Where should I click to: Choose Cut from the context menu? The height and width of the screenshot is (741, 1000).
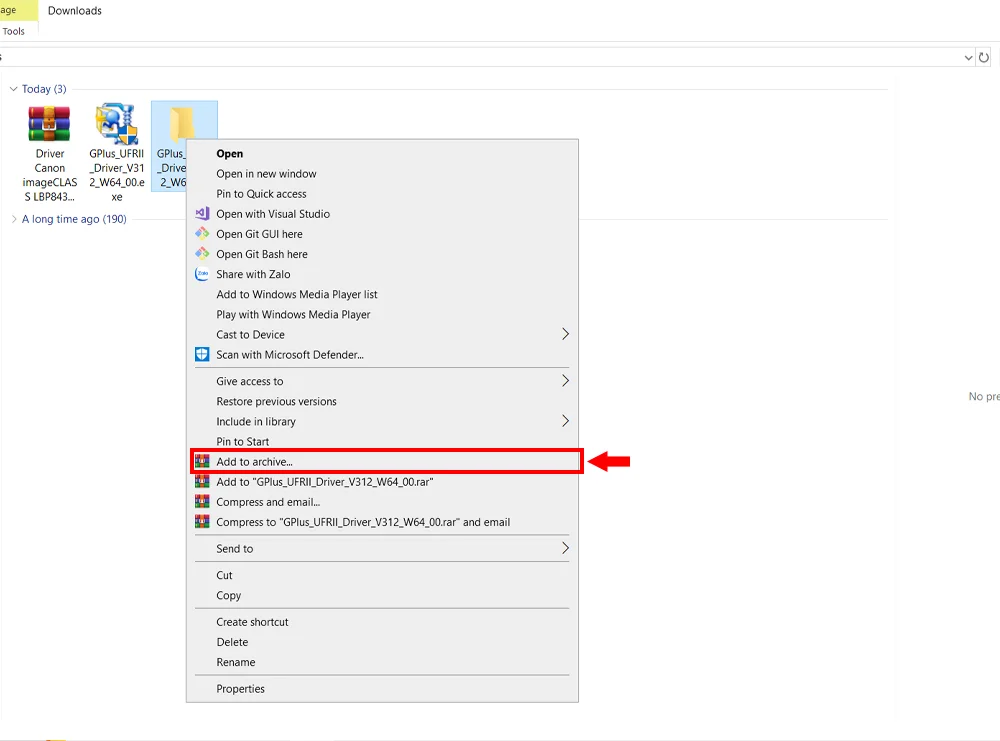(382, 575)
